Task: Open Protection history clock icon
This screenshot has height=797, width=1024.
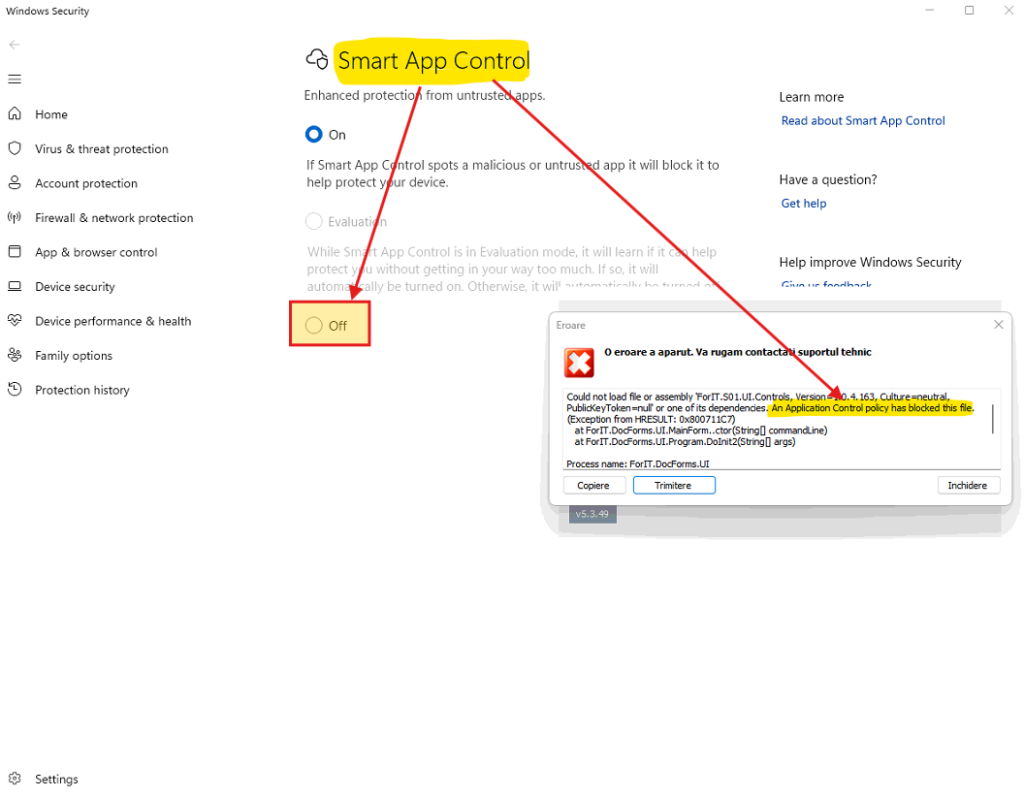Action: pos(14,390)
